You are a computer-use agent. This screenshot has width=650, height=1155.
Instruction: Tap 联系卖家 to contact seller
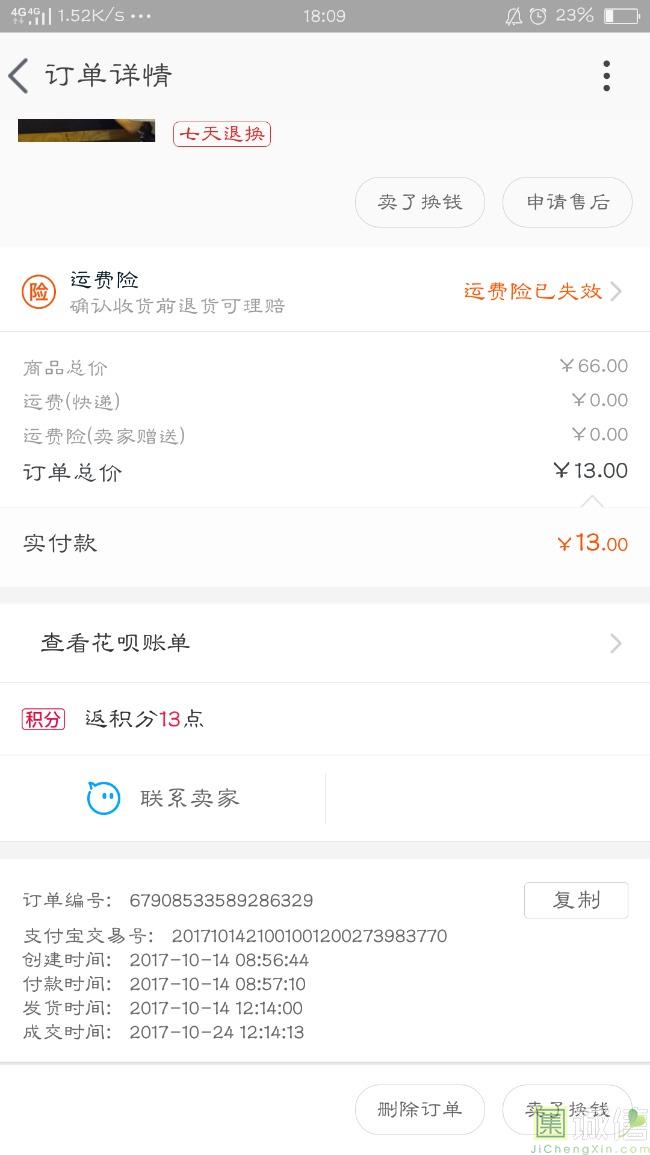(x=189, y=798)
